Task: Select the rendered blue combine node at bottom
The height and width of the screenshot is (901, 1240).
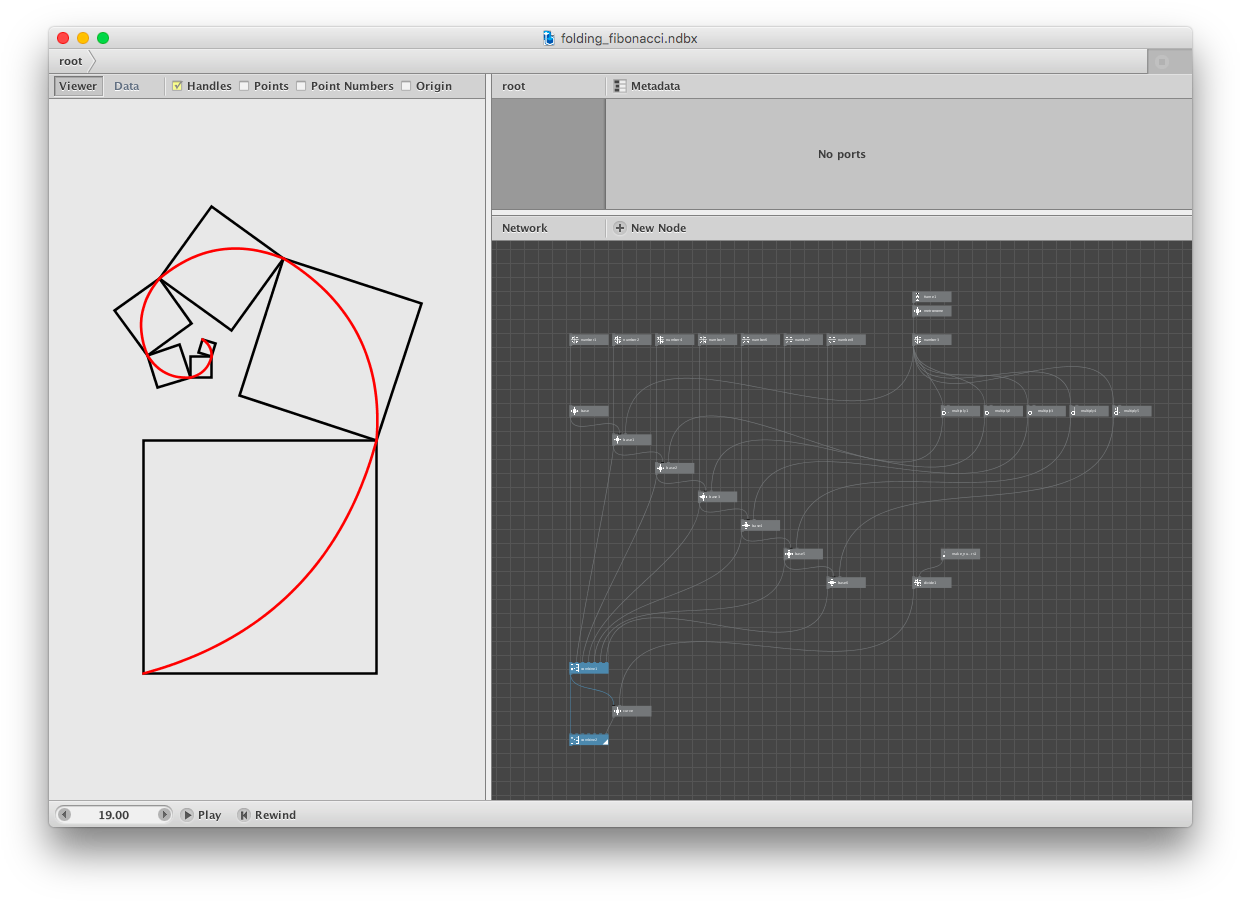Action: click(x=589, y=740)
